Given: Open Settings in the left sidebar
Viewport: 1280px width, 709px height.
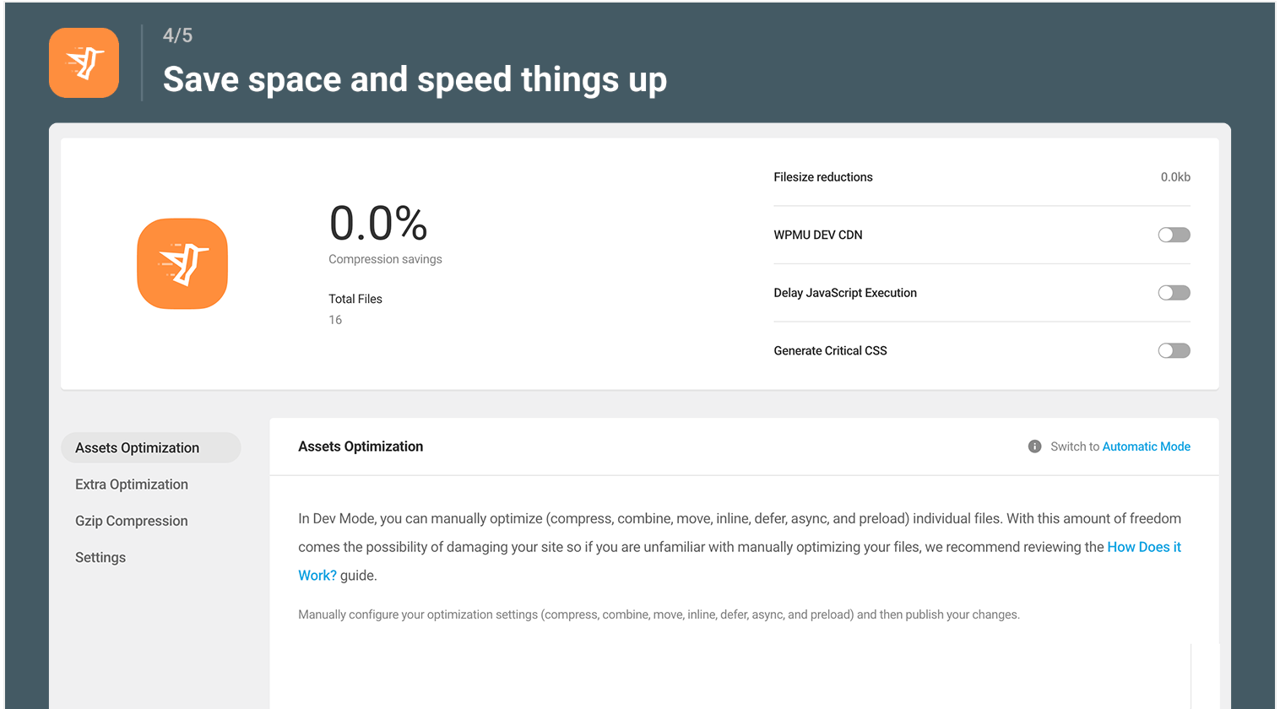Looking at the screenshot, I should 100,557.
